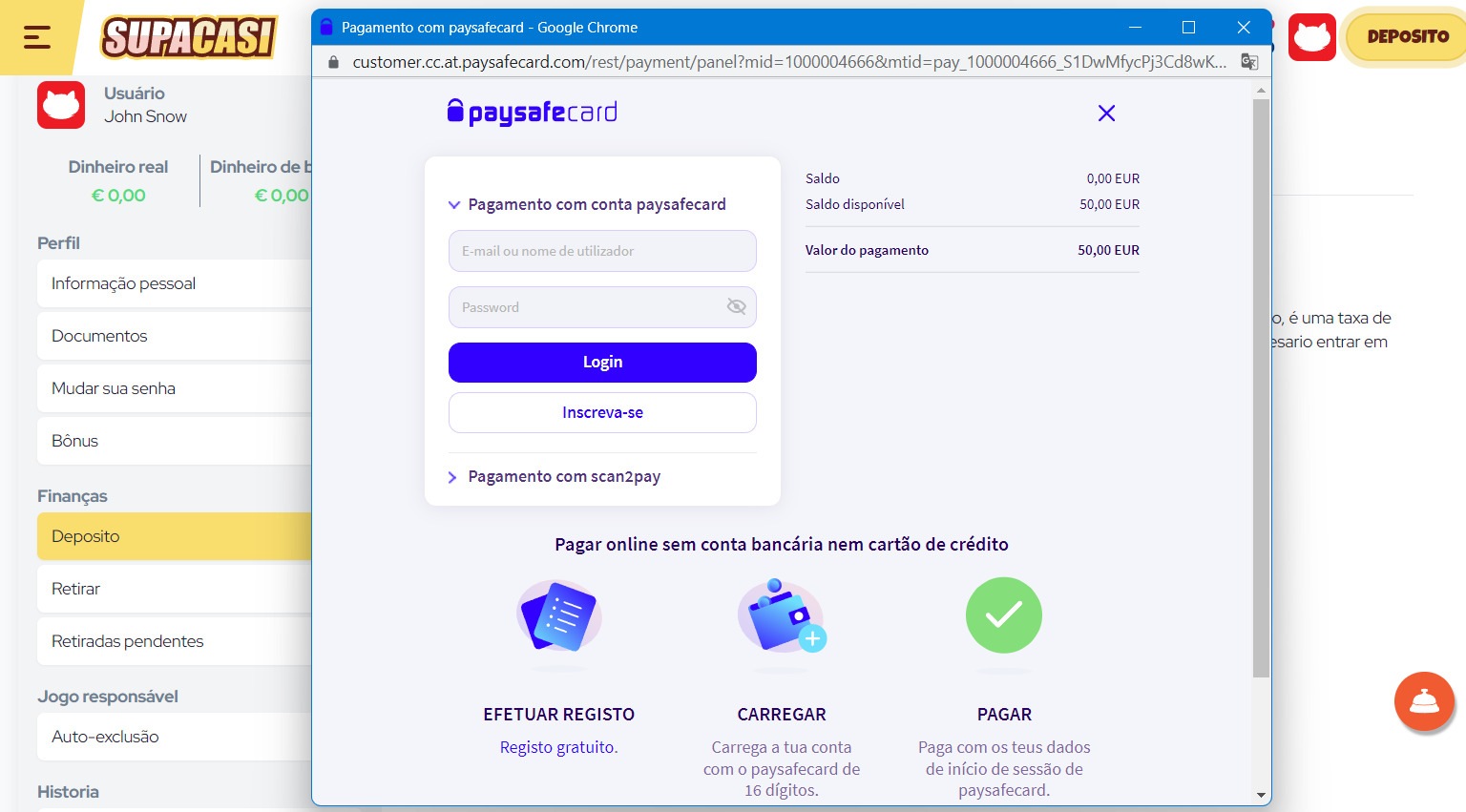1466x812 pixels.
Task: Open the Registo gratuito link
Action: [558, 747]
